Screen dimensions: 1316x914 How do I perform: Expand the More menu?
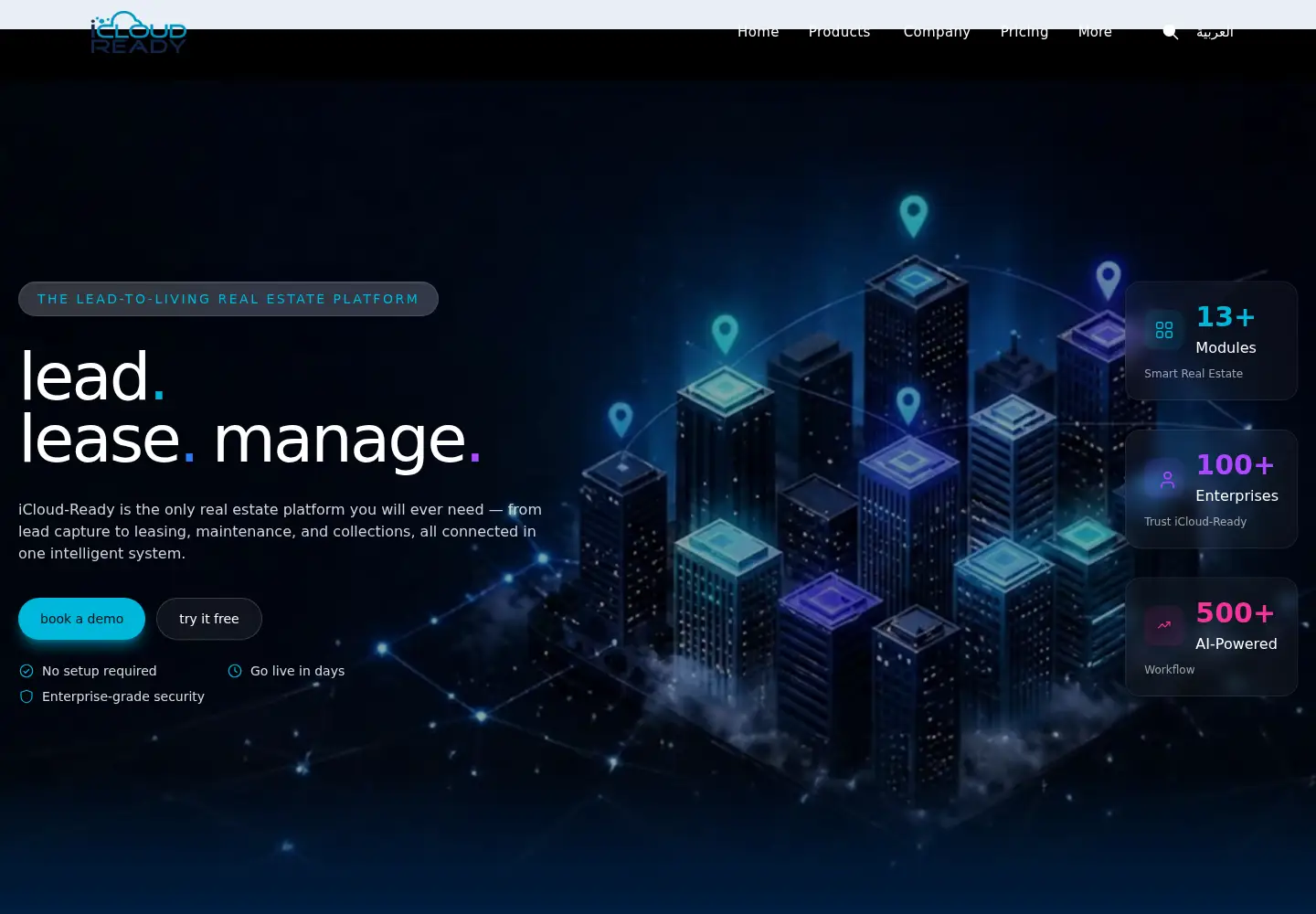[x=1095, y=32]
